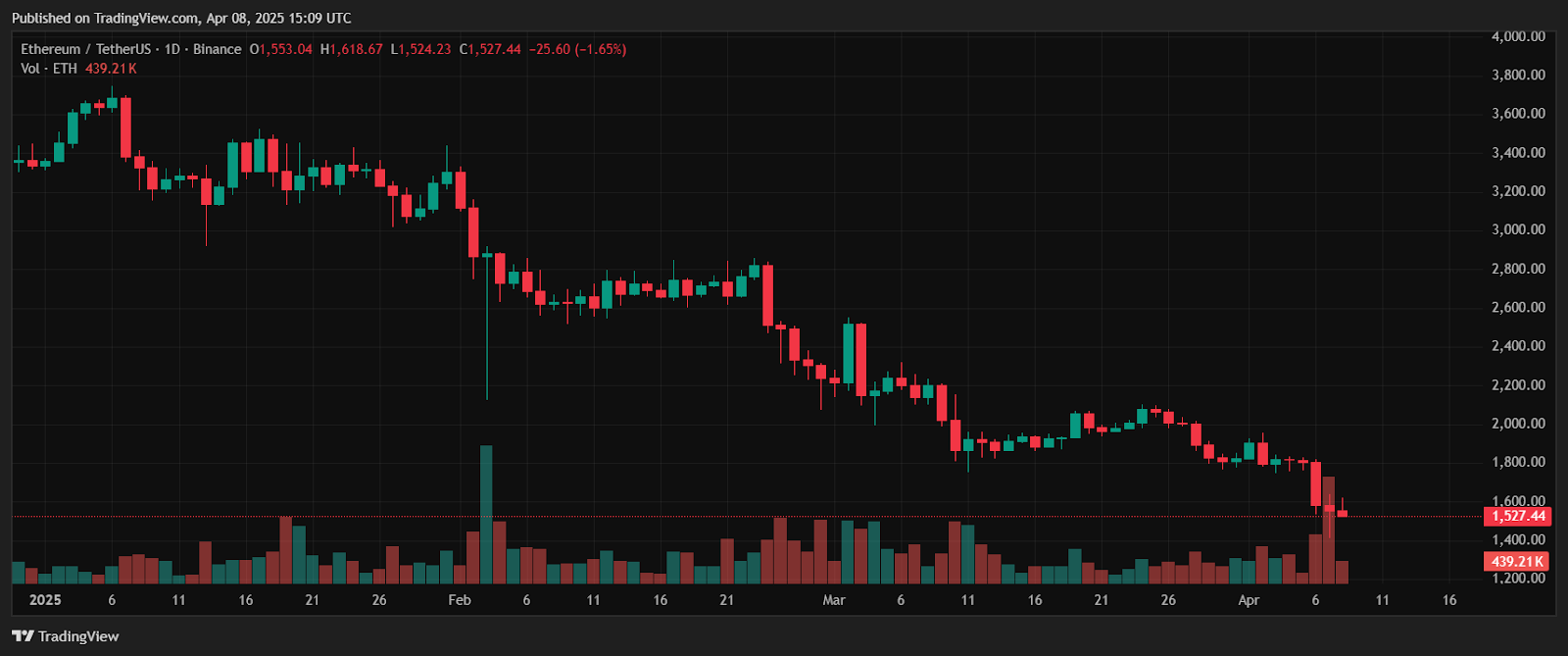The height and width of the screenshot is (656, 1568).
Task: Click the 4,000.00 price axis label
Action: [1518, 36]
